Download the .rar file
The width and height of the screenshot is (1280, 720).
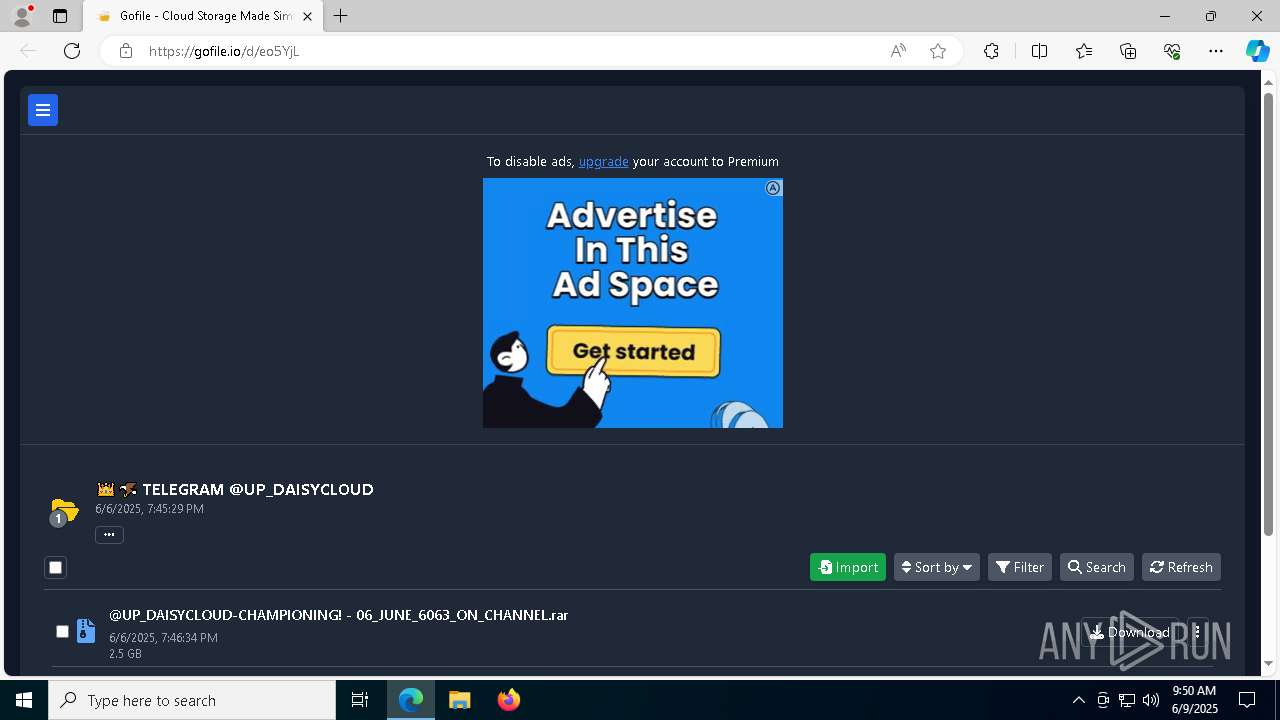tap(1130, 632)
